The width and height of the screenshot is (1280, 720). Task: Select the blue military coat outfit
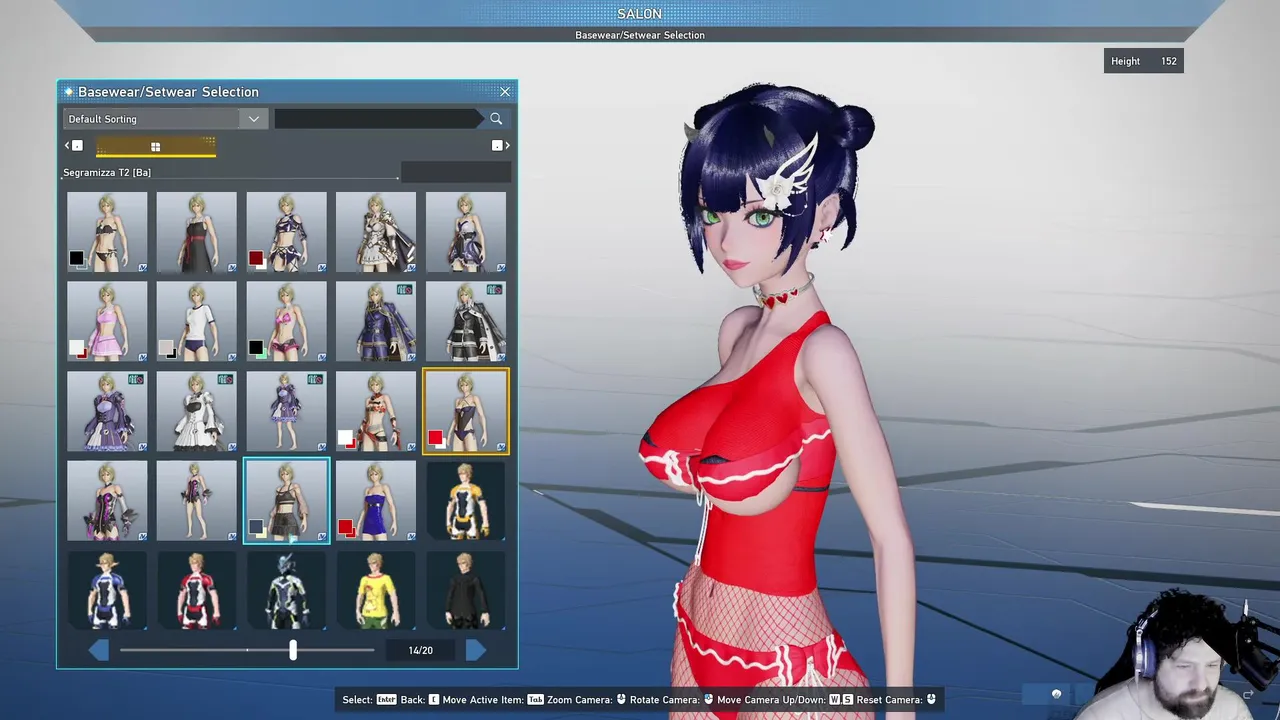click(376, 321)
